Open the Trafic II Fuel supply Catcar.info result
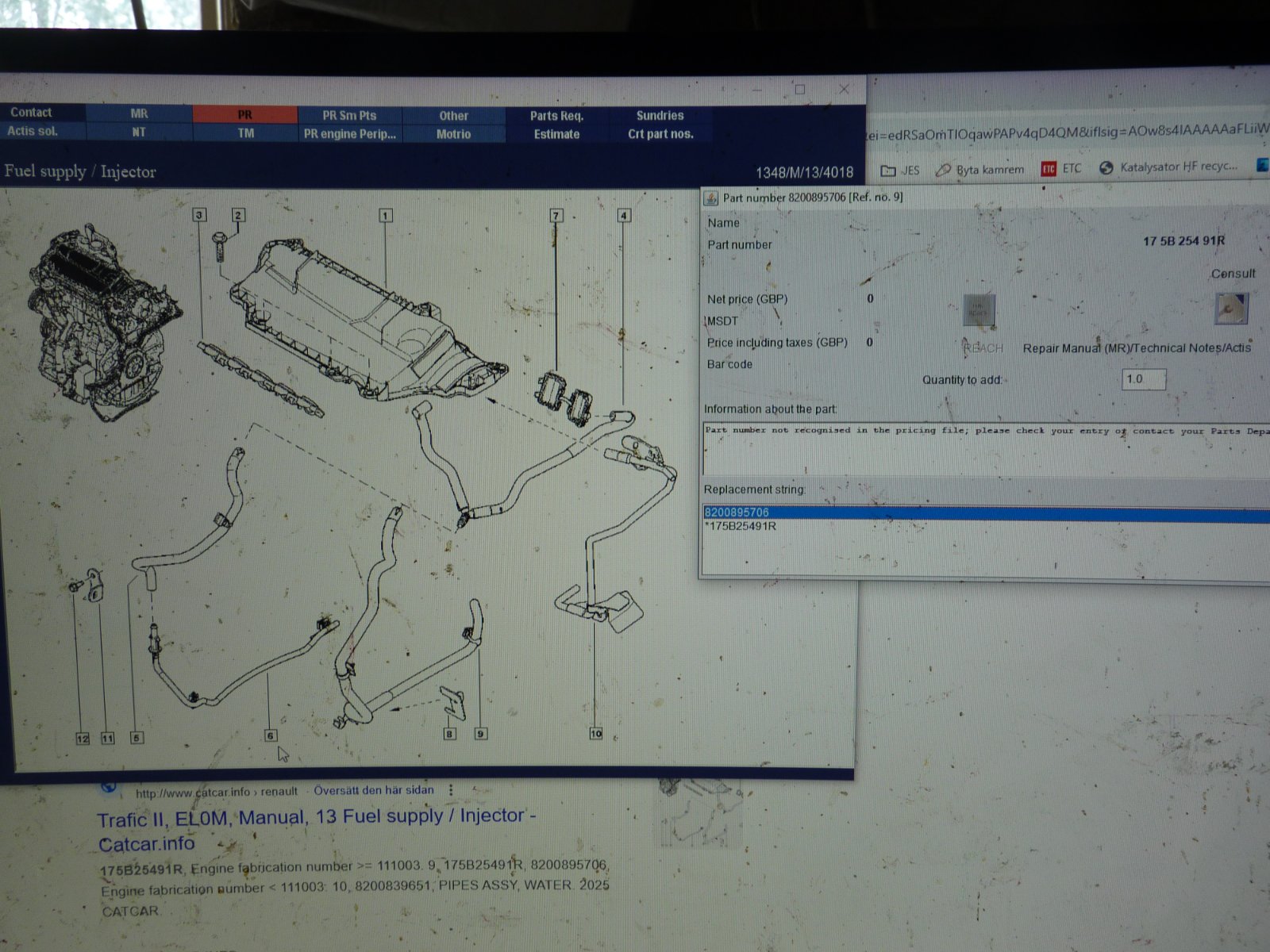Viewport: 1270px width, 952px height. tap(317, 829)
